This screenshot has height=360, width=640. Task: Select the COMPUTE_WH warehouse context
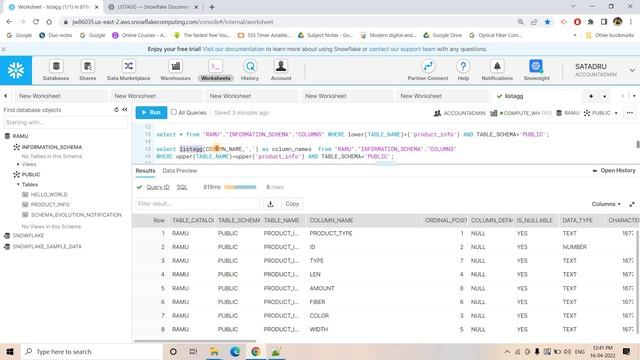521,113
